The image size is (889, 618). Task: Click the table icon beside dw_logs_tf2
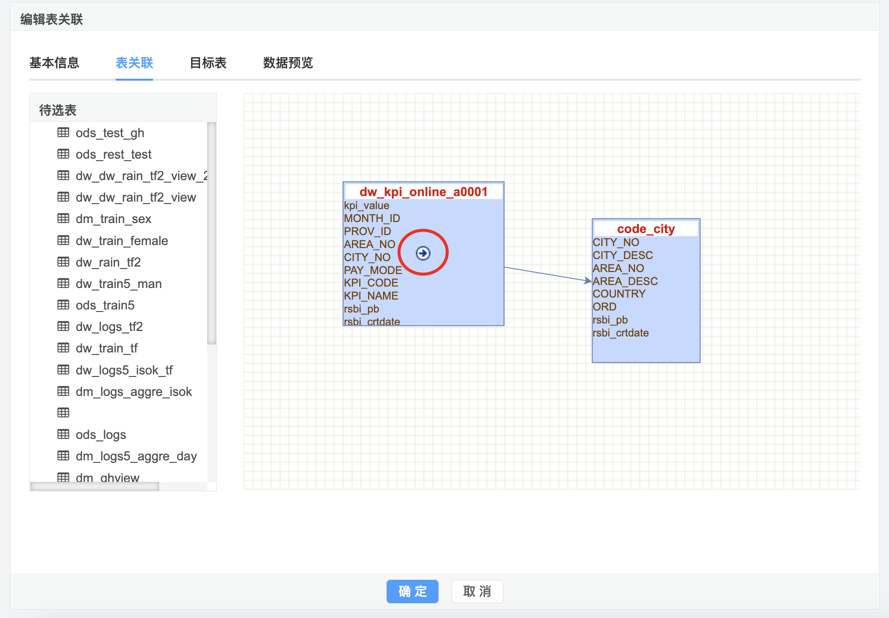pos(64,326)
